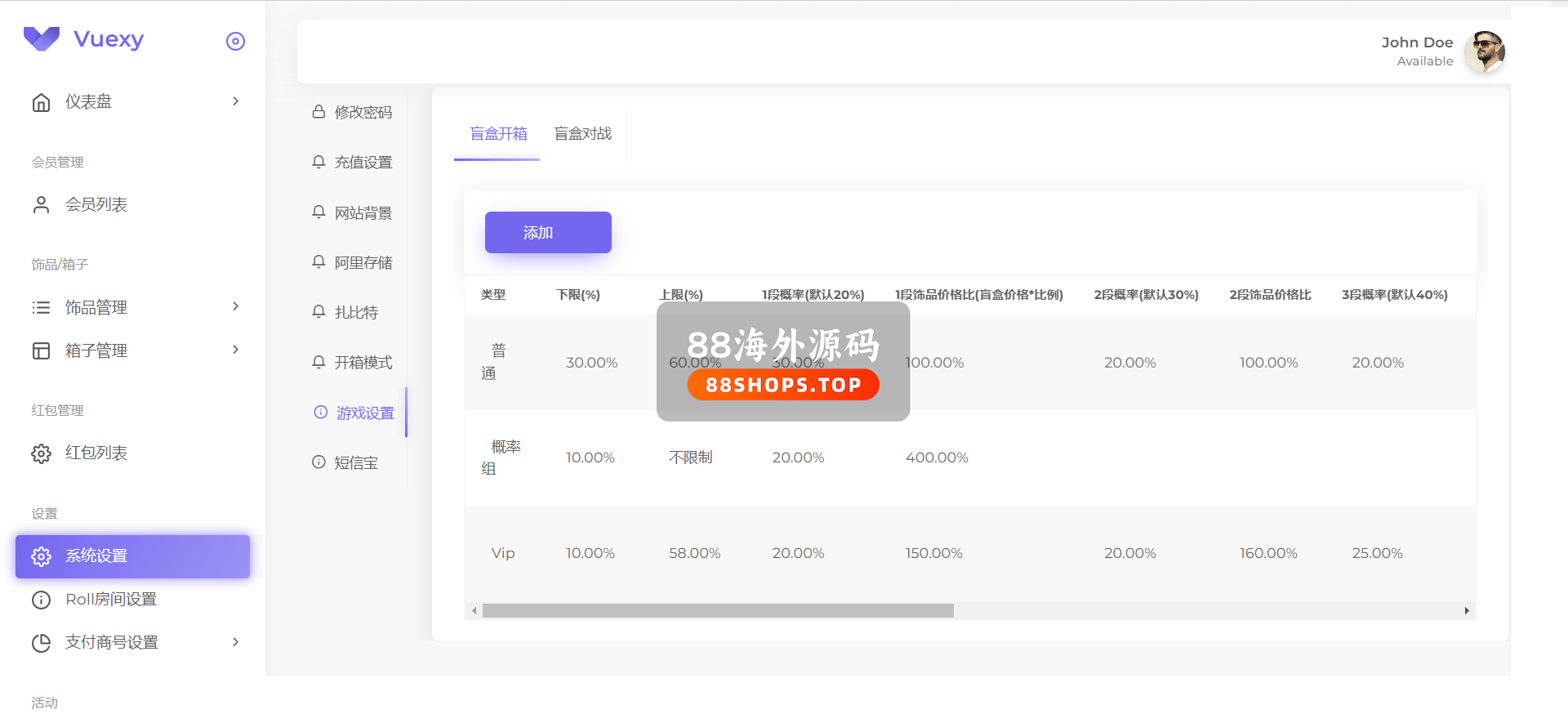This screenshot has height=723, width=1568.
Task: Toggle the sidebar collapse radio icon
Action: pyautogui.click(x=235, y=42)
